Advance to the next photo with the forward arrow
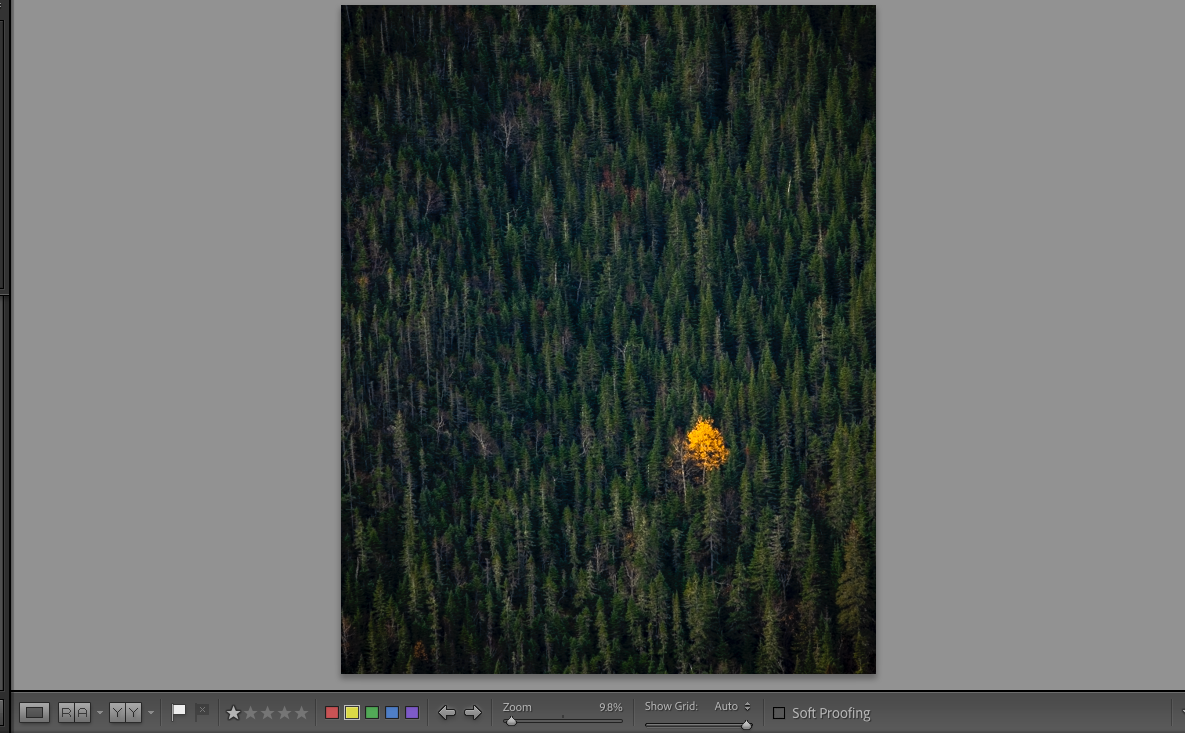 [x=473, y=712]
